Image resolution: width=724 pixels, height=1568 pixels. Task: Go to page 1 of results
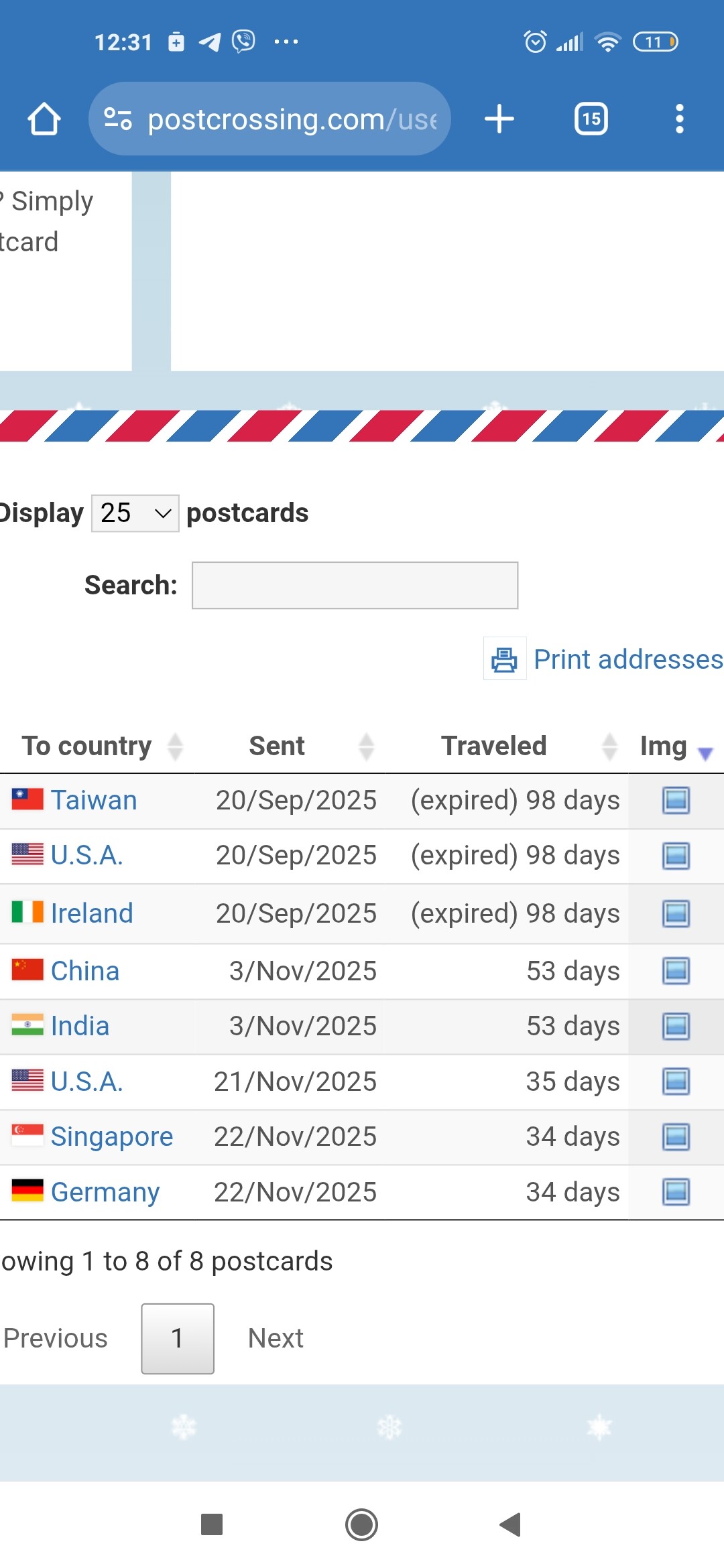point(178,1339)
